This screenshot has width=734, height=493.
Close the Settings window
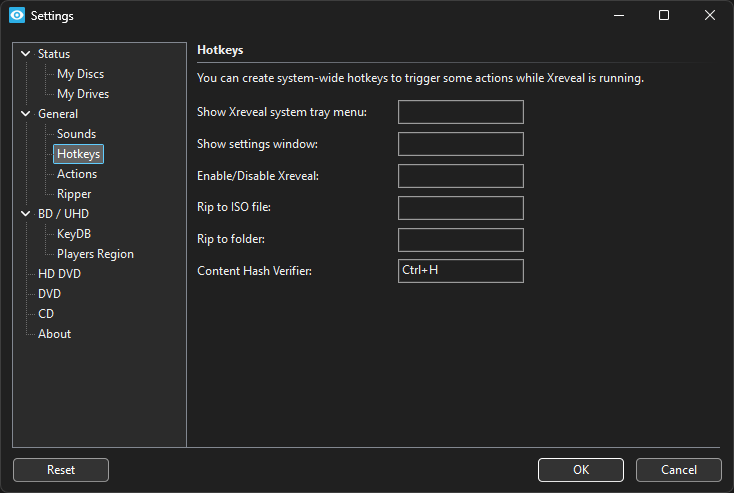[x=710, y=15]
